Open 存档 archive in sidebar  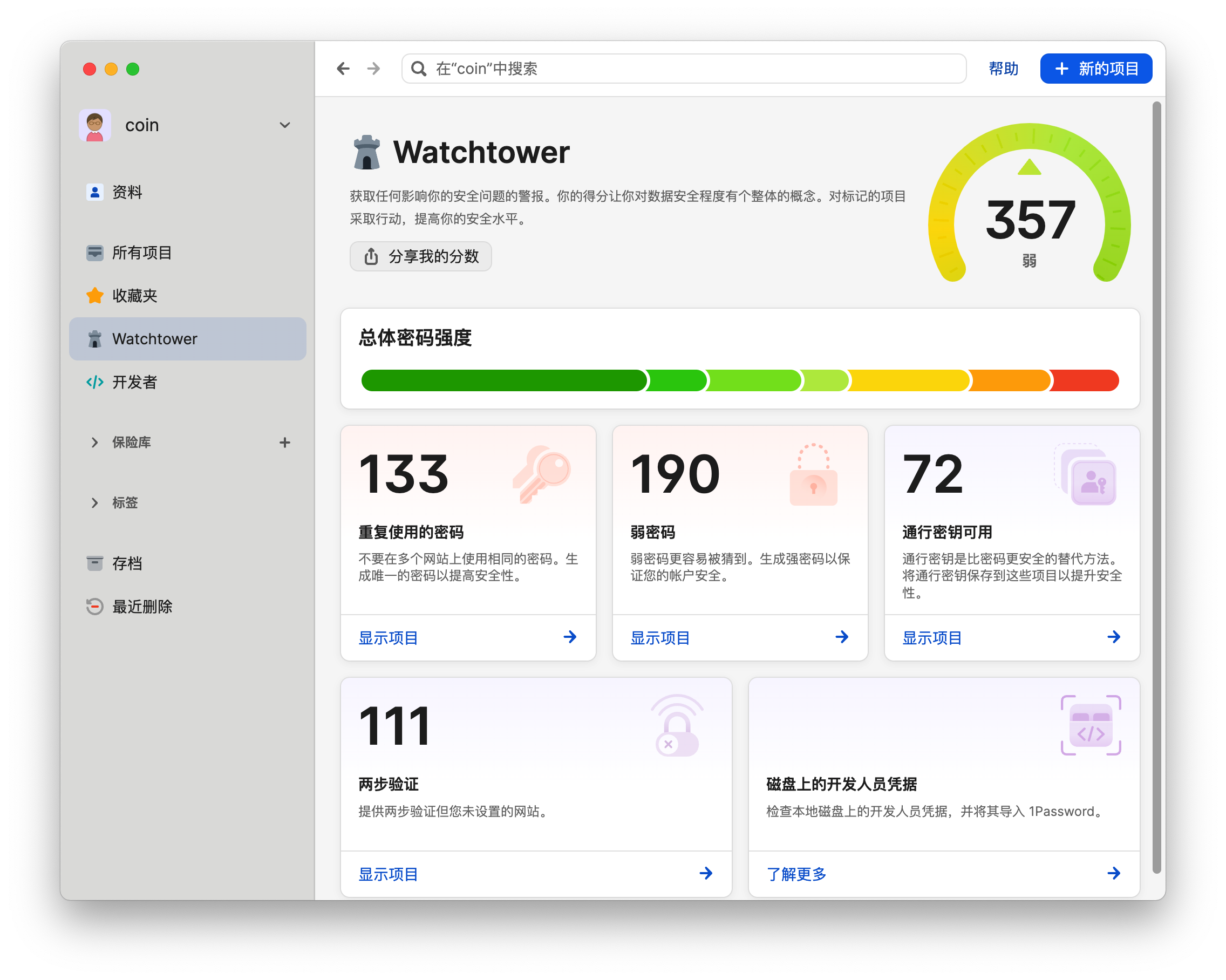[x=188, y=563]
